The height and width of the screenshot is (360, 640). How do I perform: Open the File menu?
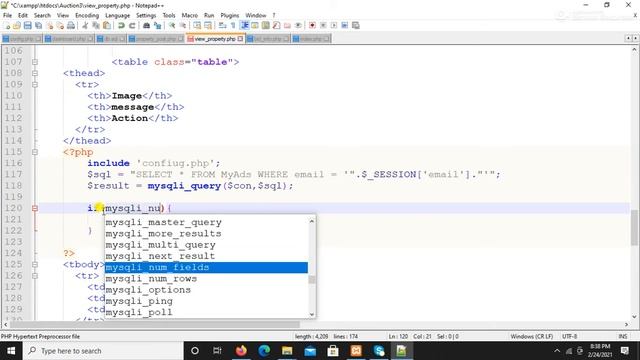[x=7, y=15]
